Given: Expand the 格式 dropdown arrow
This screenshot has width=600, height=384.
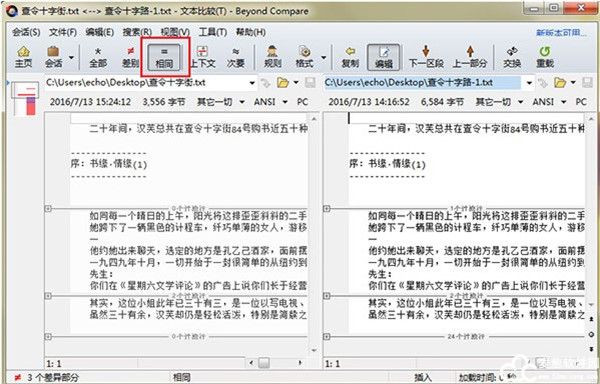Looking at the screenshot, I should (324, 57).
